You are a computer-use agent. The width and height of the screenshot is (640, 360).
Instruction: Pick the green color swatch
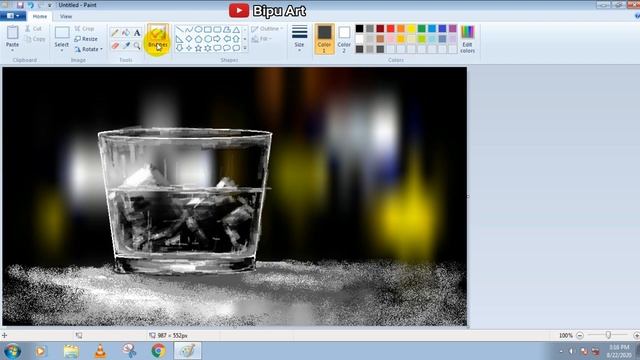pyautogui.click(x=421, y=28)
